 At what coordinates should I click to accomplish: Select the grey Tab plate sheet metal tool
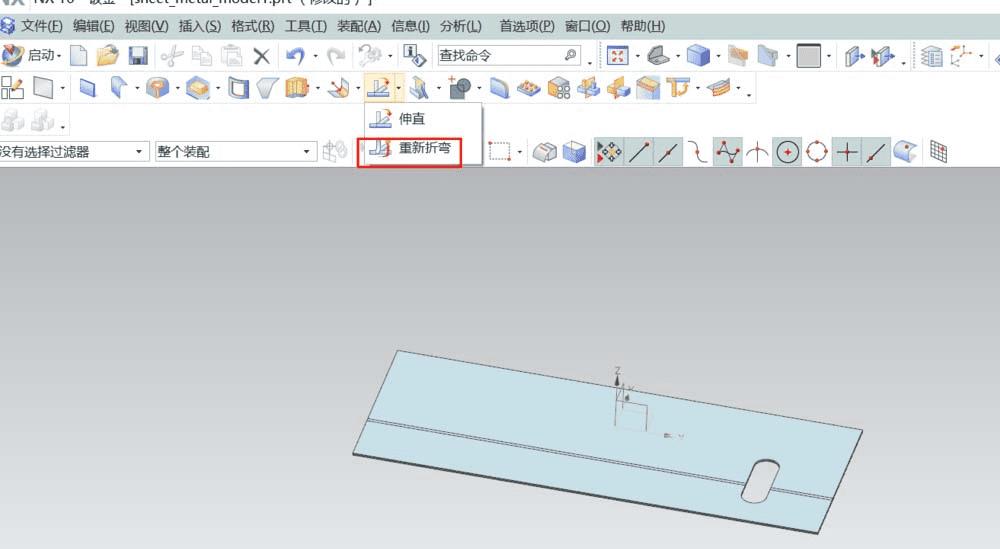[x=43, y=87]
